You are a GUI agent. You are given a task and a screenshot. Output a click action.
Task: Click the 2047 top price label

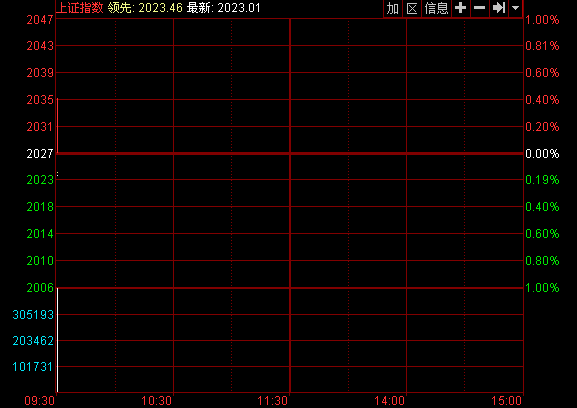(40, 19)
